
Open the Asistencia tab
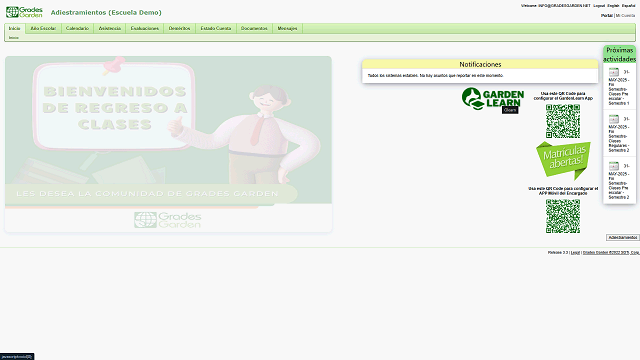pyautogui.click(x=110, y=28)
